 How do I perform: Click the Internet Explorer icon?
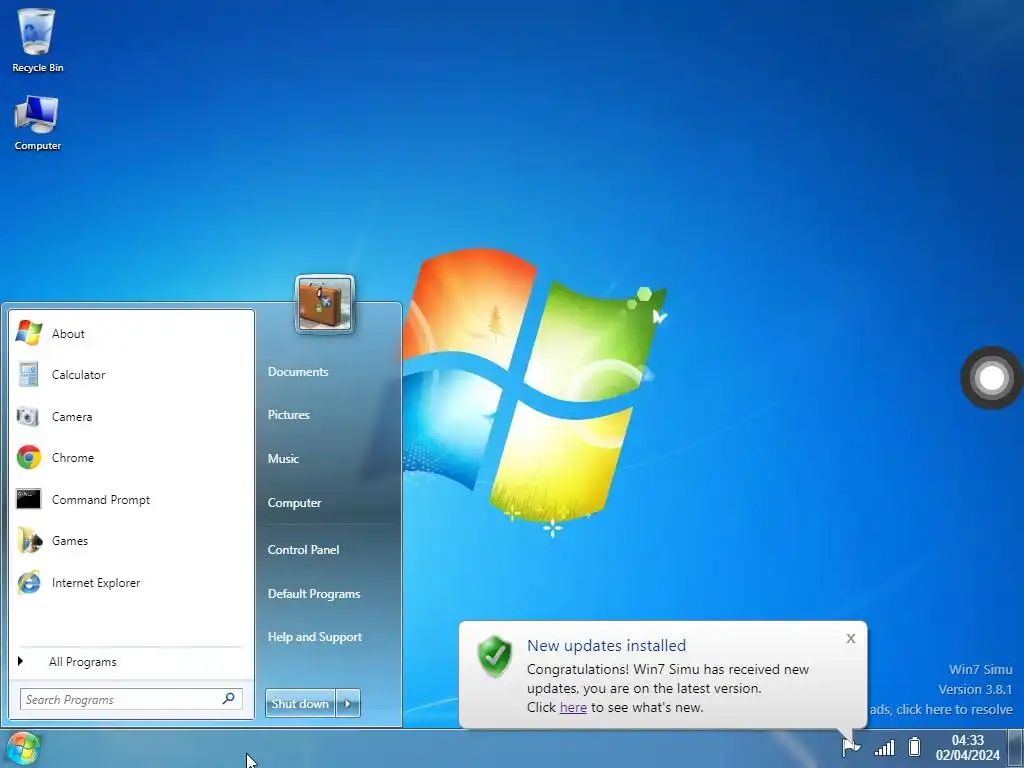pos(29,583)
